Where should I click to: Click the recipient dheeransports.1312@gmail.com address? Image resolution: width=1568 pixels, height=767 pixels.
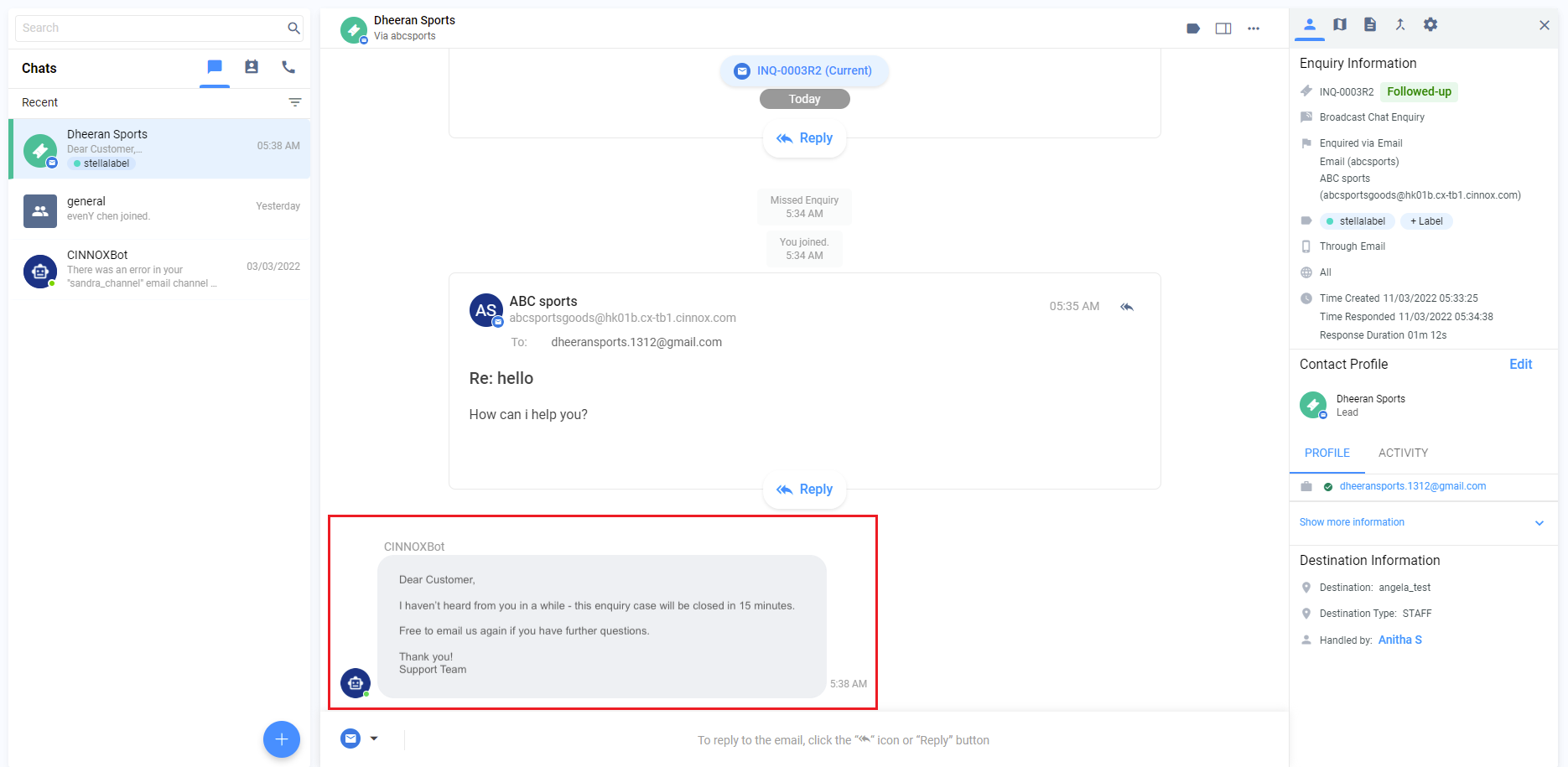pos(636,343)
